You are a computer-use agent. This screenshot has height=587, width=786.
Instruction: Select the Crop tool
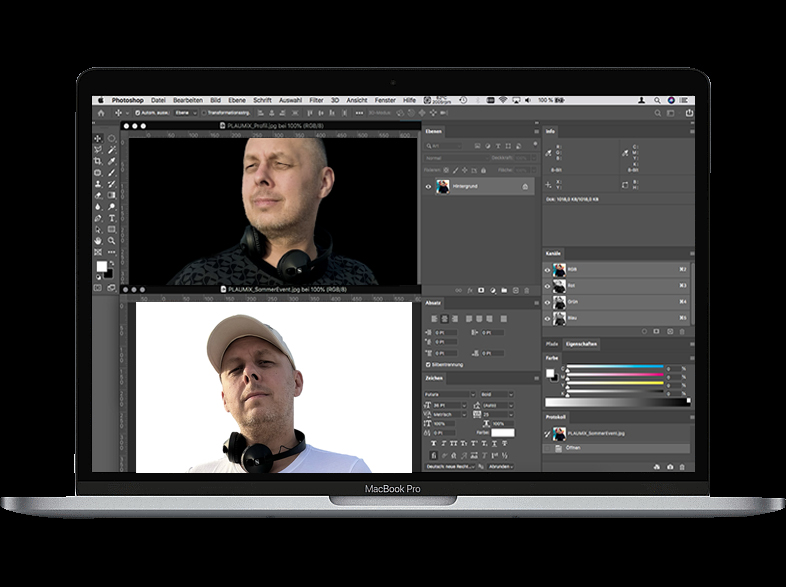(x=98, y=160)
